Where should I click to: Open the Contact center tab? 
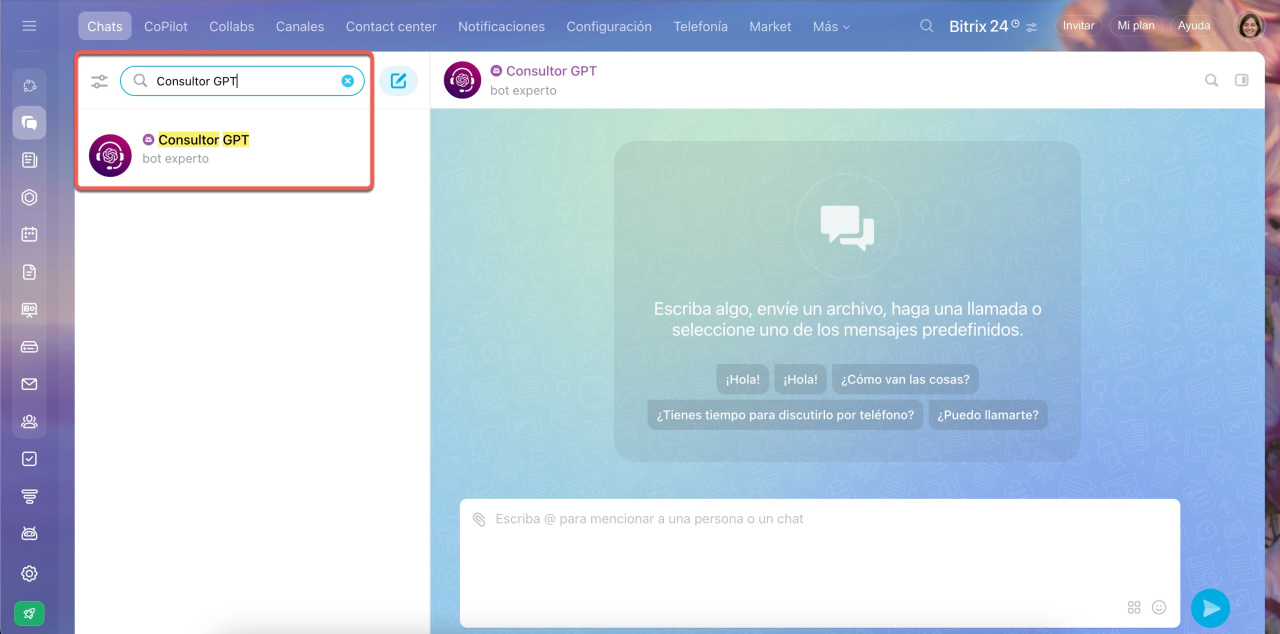click(x=391, y=26)
